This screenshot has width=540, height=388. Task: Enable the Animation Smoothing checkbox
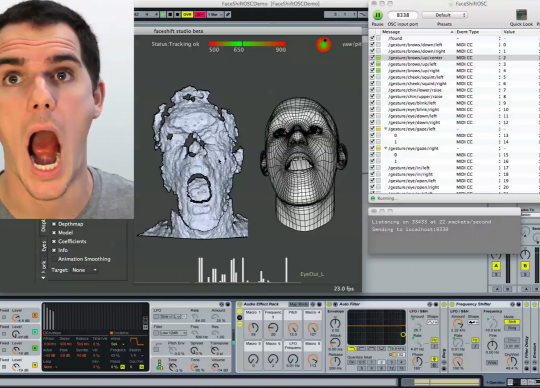[54, 259]
